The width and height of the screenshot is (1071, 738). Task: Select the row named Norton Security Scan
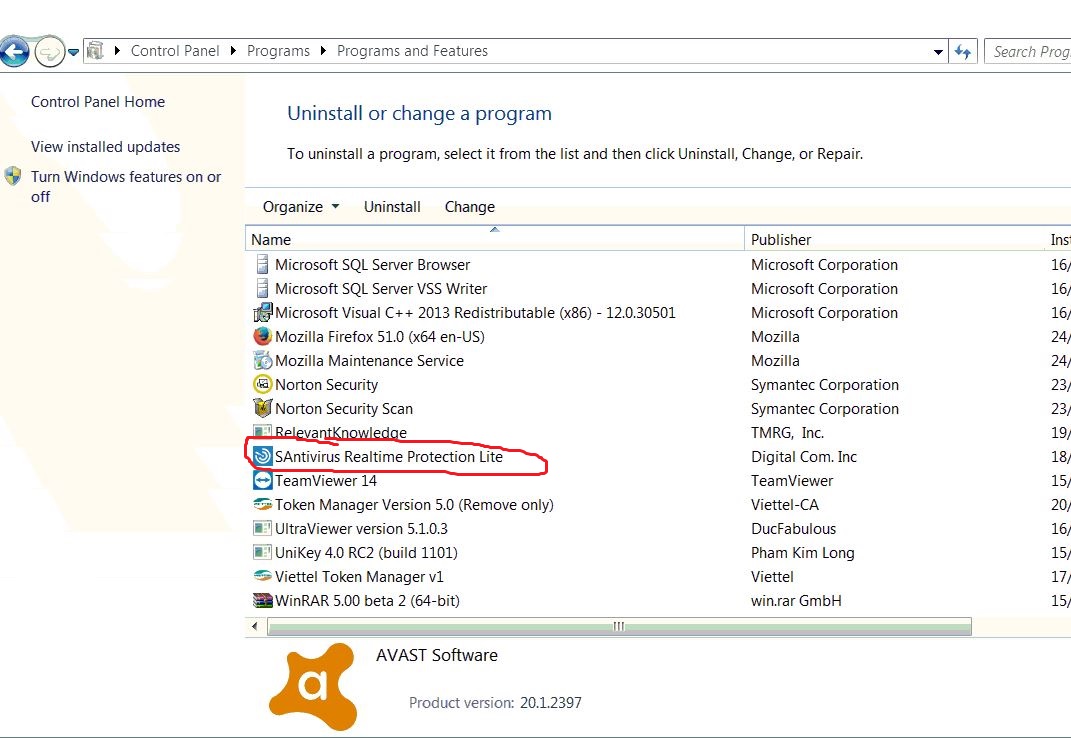658,408
